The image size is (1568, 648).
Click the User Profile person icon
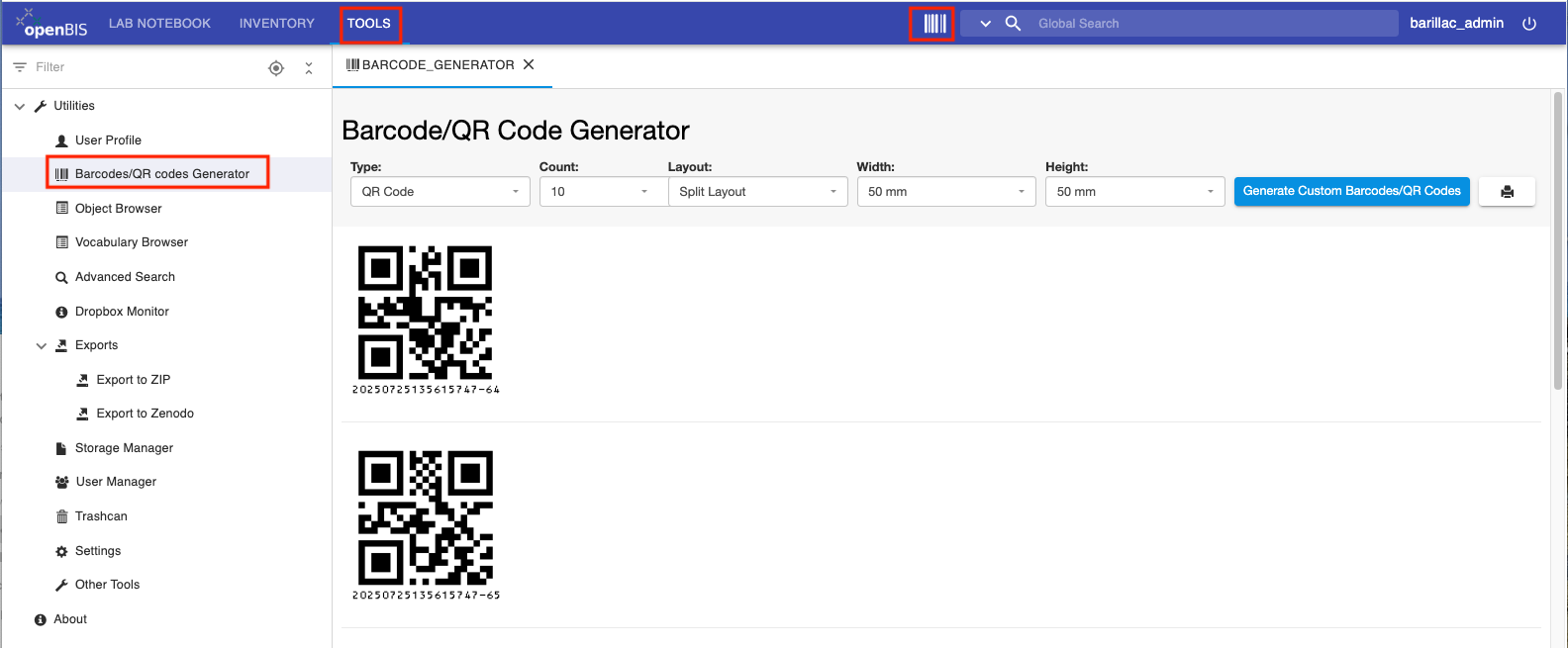click(x=62, y=140)
